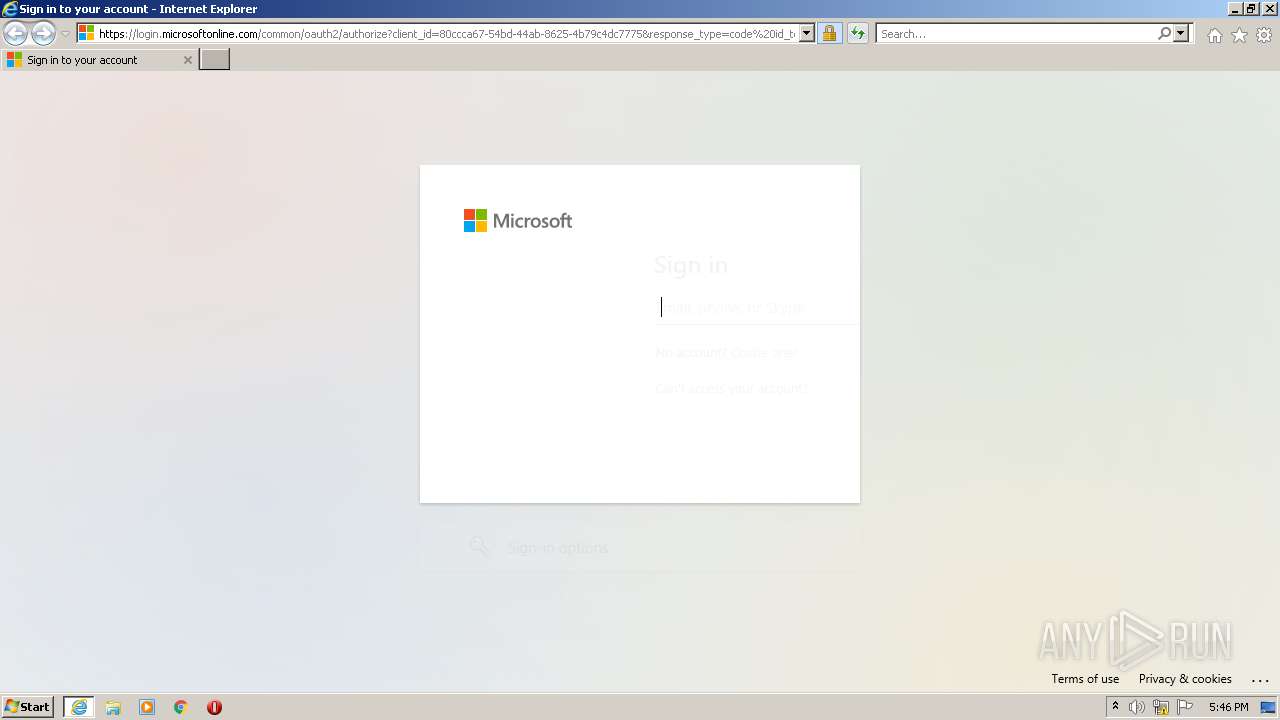Click the footer ellipsis more options
The width and height of the screenshot is (1280, 720).
click(1259, 680)
